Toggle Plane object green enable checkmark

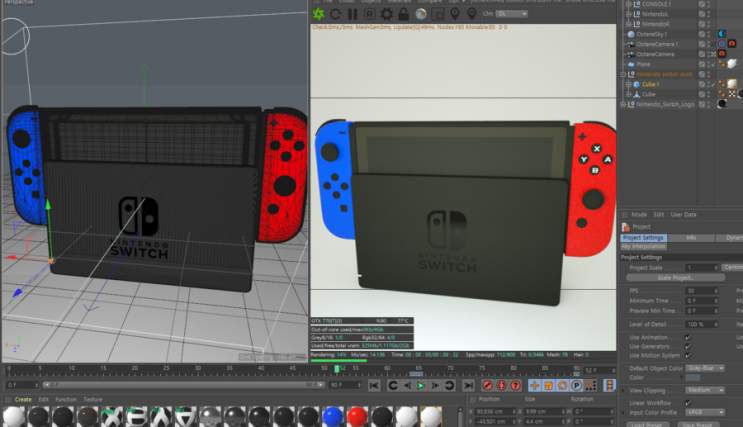click(x=713, y=64)
